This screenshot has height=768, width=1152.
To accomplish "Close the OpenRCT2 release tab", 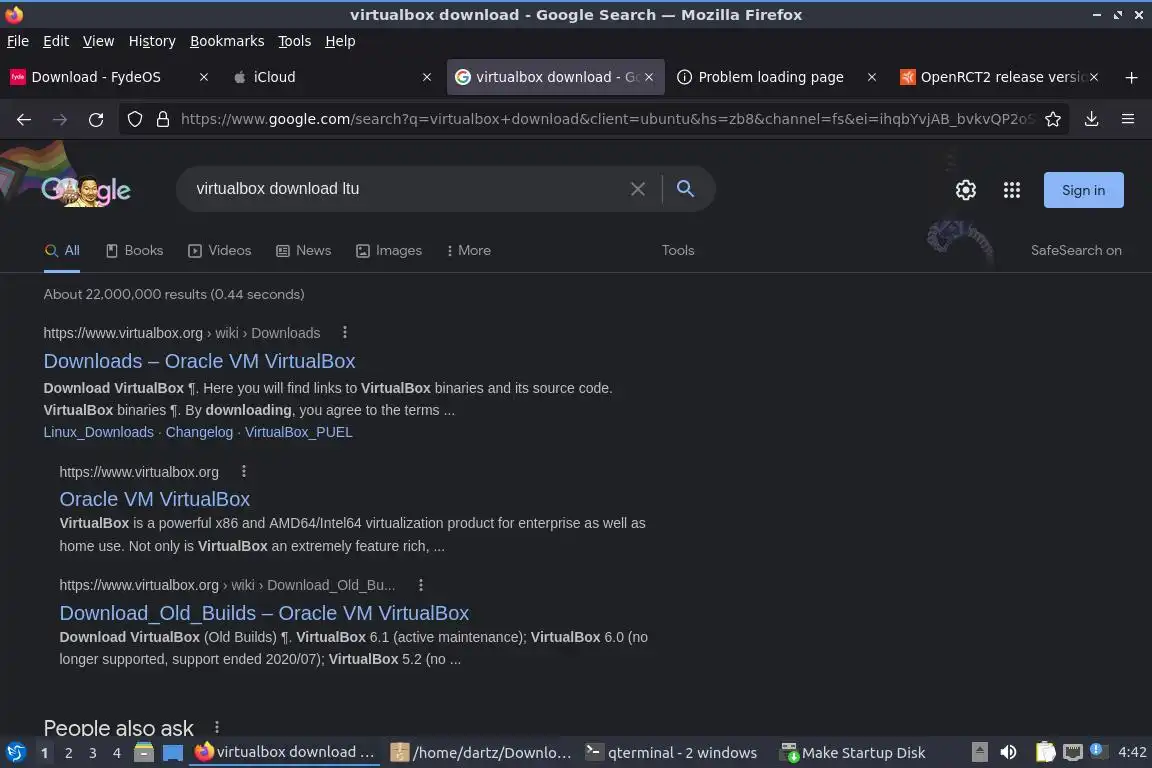I will pyautogui.click(x=1094, y=77).
